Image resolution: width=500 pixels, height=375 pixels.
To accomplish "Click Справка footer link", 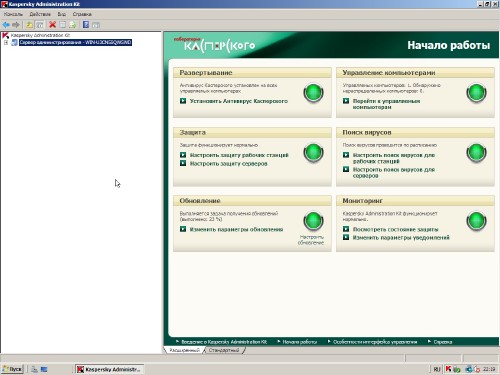I will point(443,342).
